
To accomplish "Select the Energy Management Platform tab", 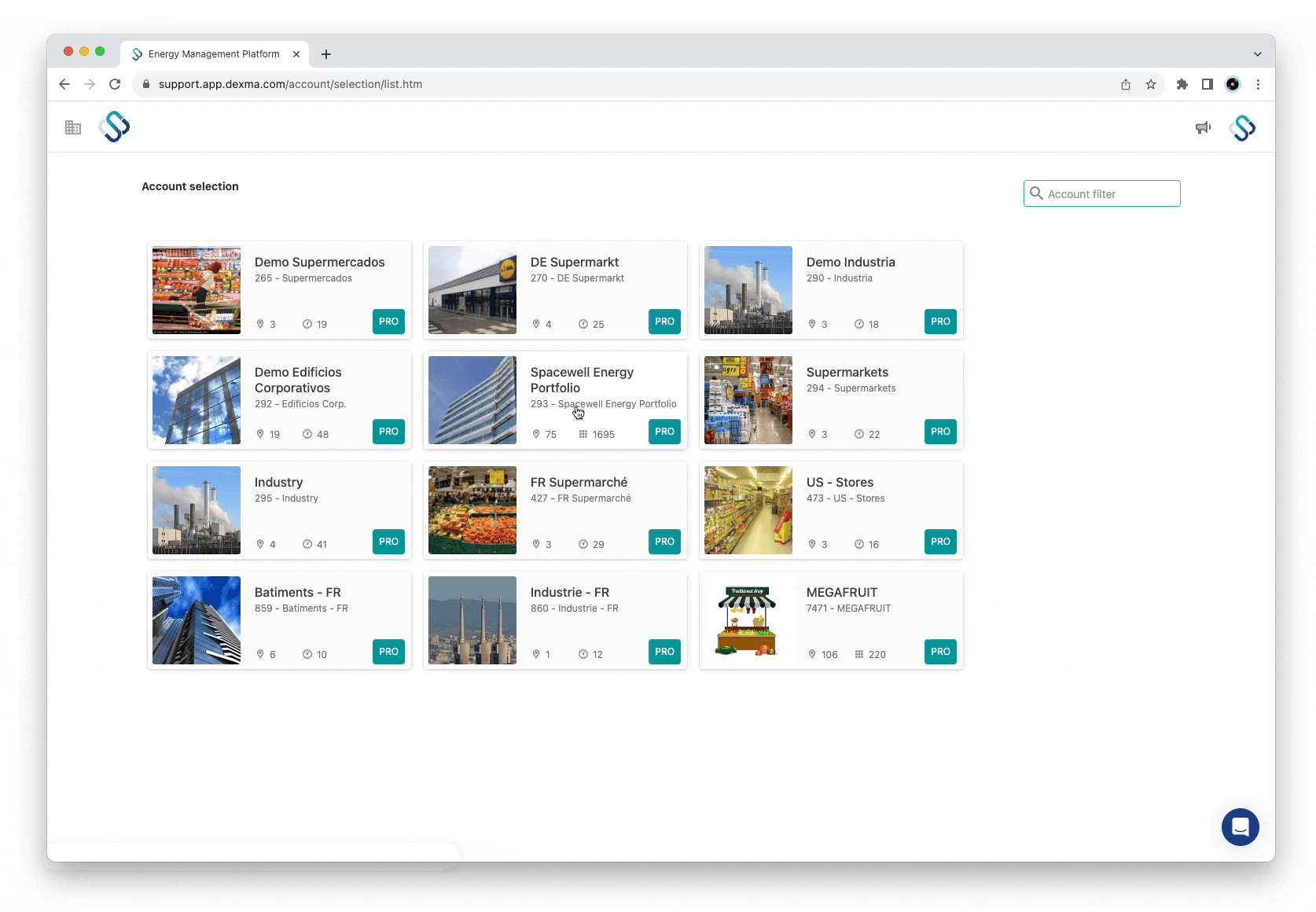I will (x=213, y=53).
